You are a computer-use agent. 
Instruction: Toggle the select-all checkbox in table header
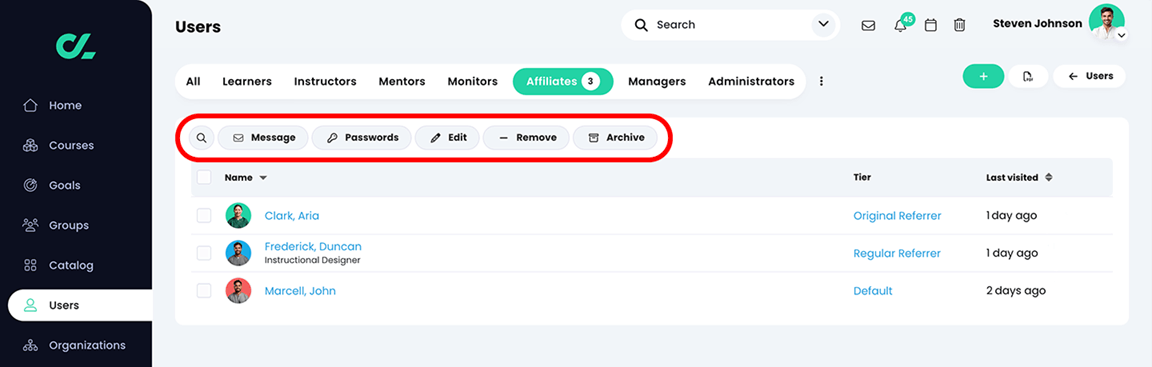point(204,177)
